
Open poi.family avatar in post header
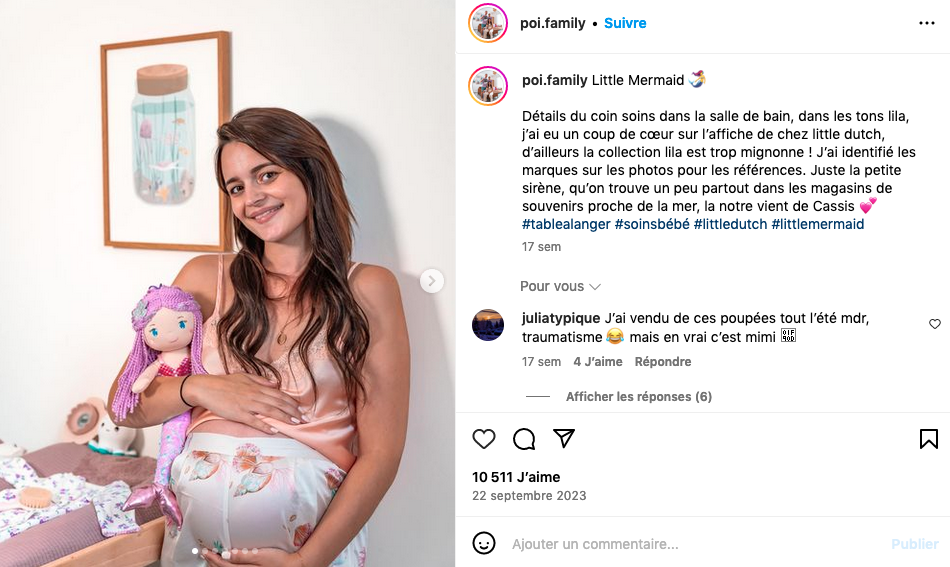pos(488,23)
